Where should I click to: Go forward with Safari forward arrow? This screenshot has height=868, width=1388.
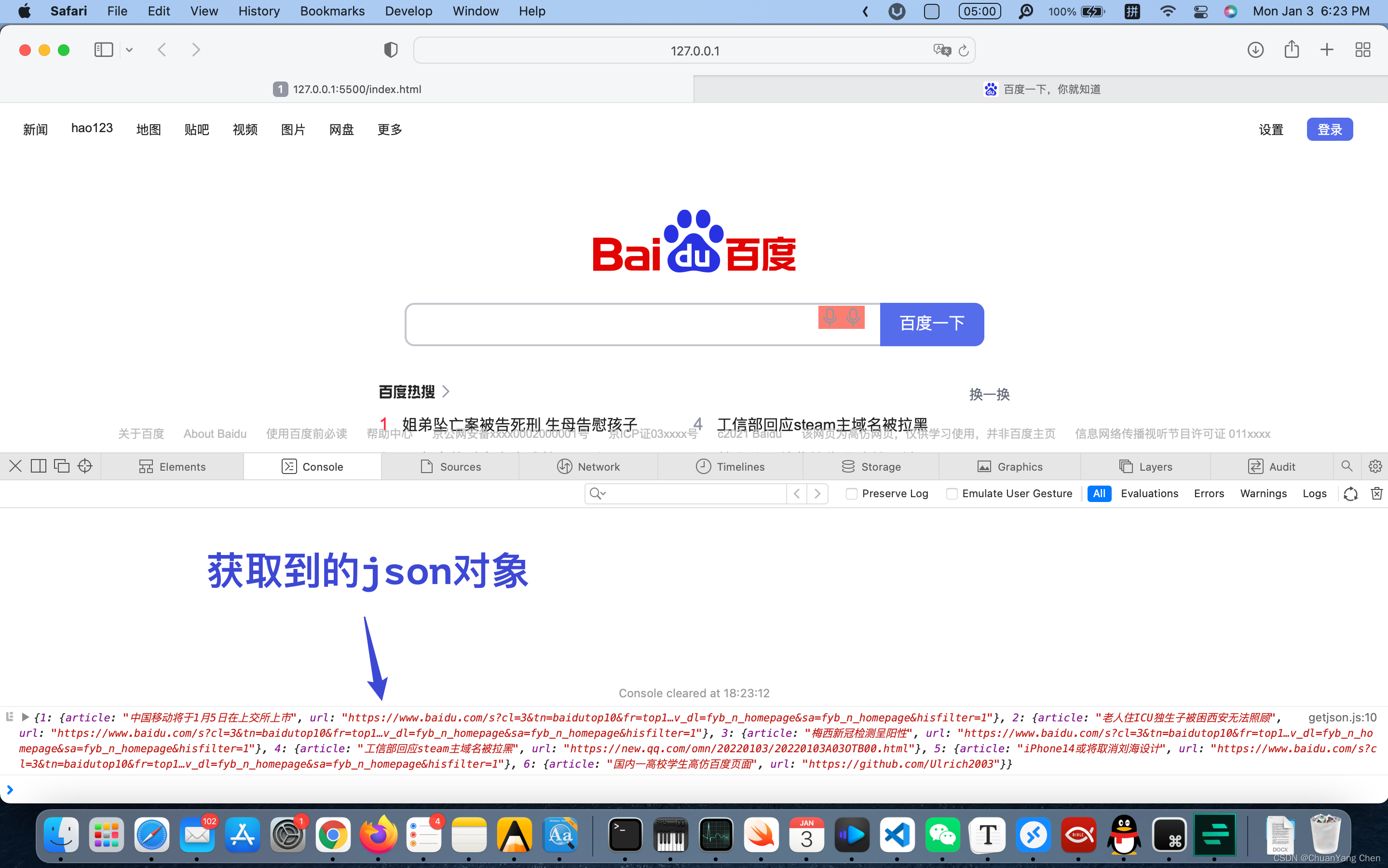pos(196,50)
